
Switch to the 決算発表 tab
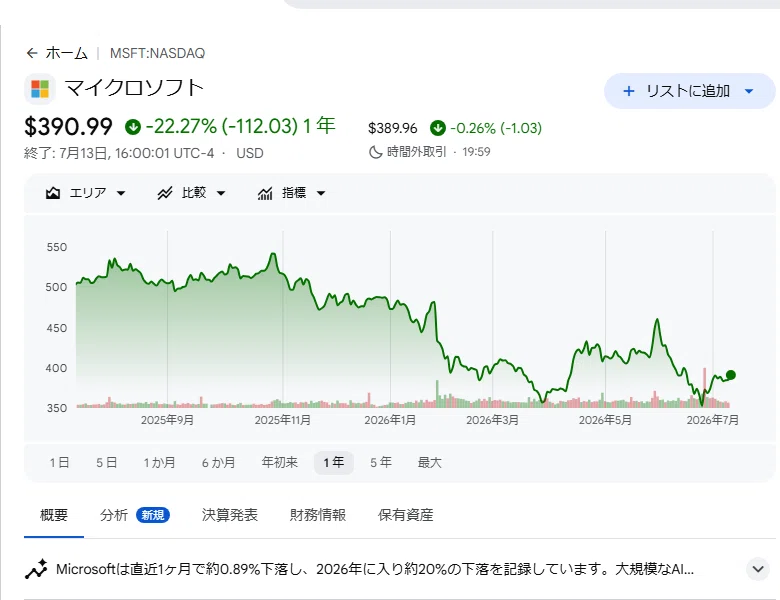[230, 515]
